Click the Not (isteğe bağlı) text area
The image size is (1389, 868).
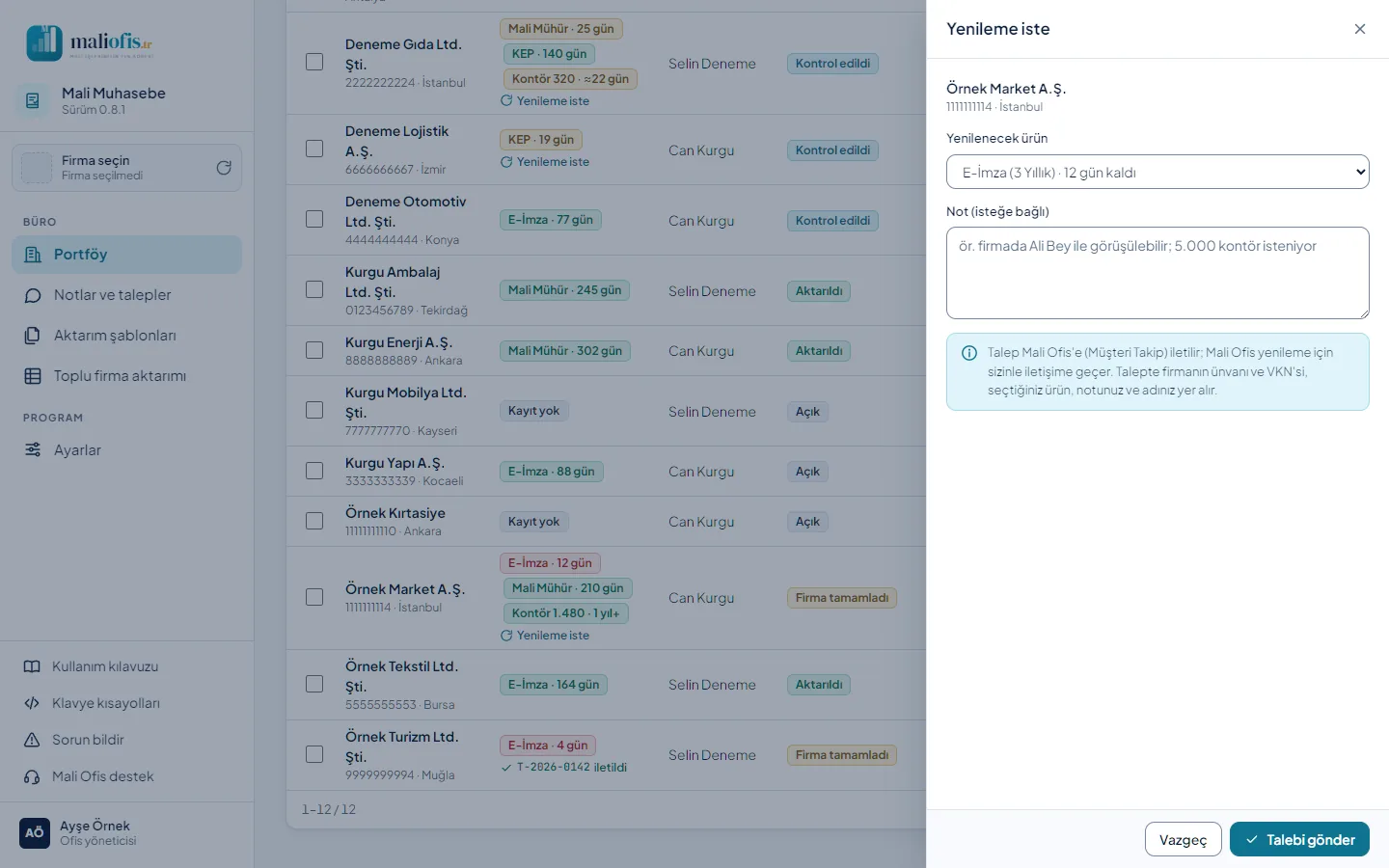pyautogui.click(x=1157, y=273)
